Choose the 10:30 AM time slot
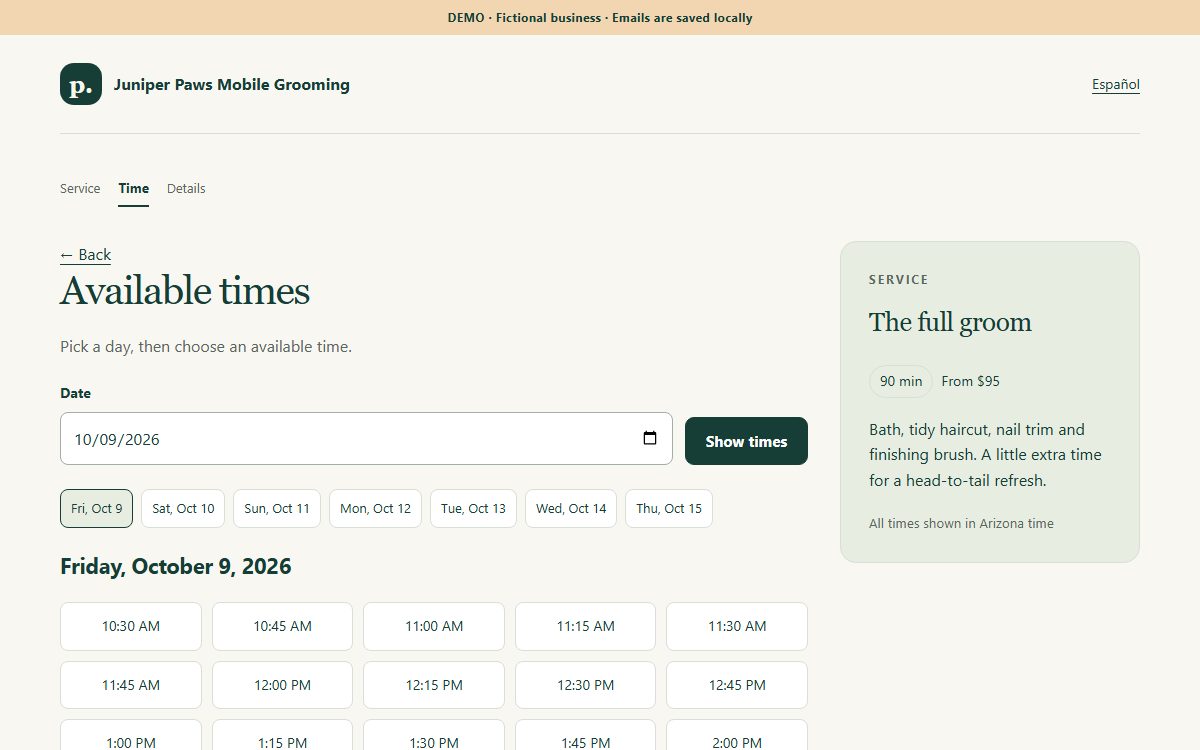The width and height of the screenshot is (1200, 750). click(131, 626)
